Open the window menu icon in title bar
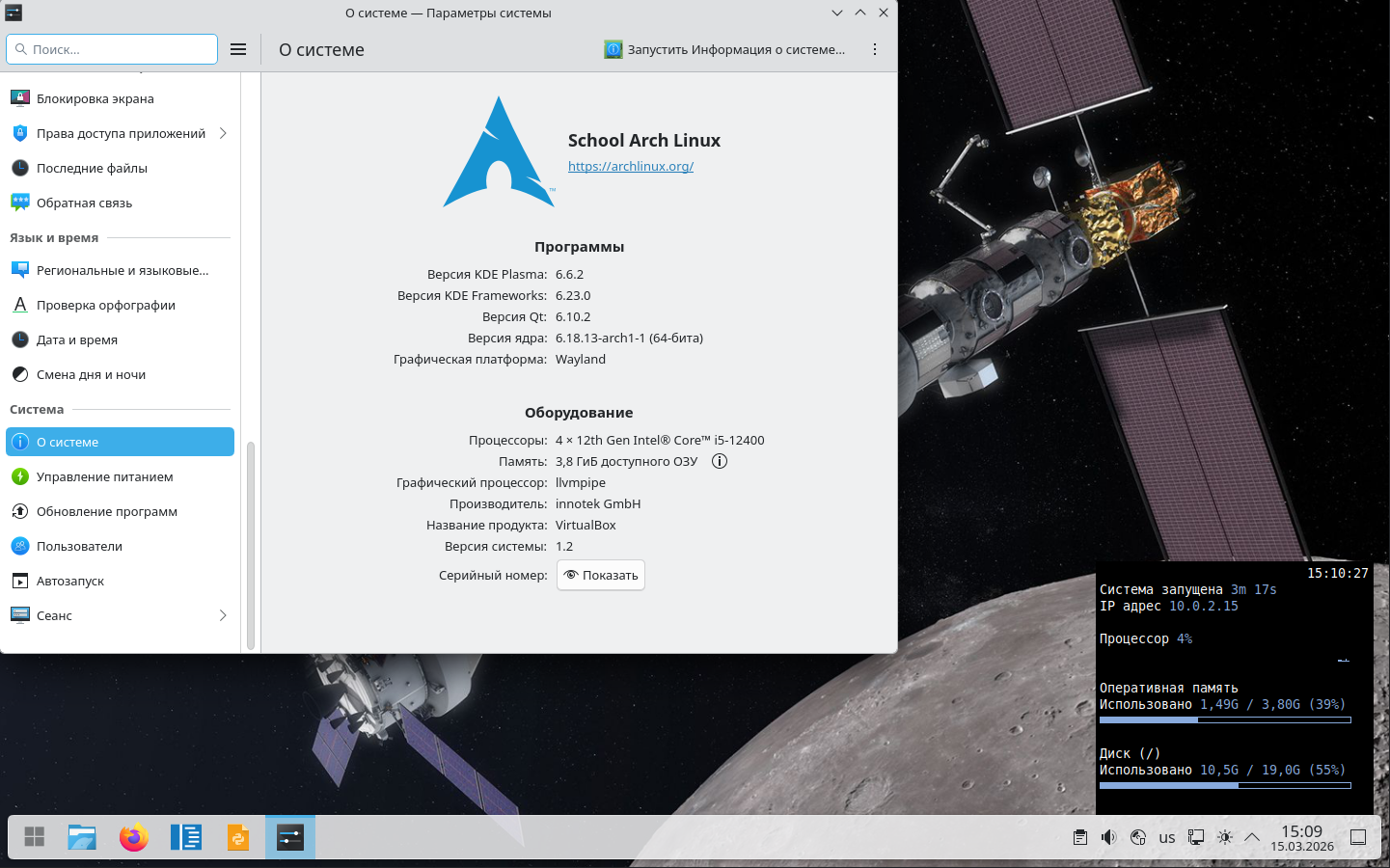Image resolution: width=1390 pixels, height=868 pixels. [x=14, y=13]
